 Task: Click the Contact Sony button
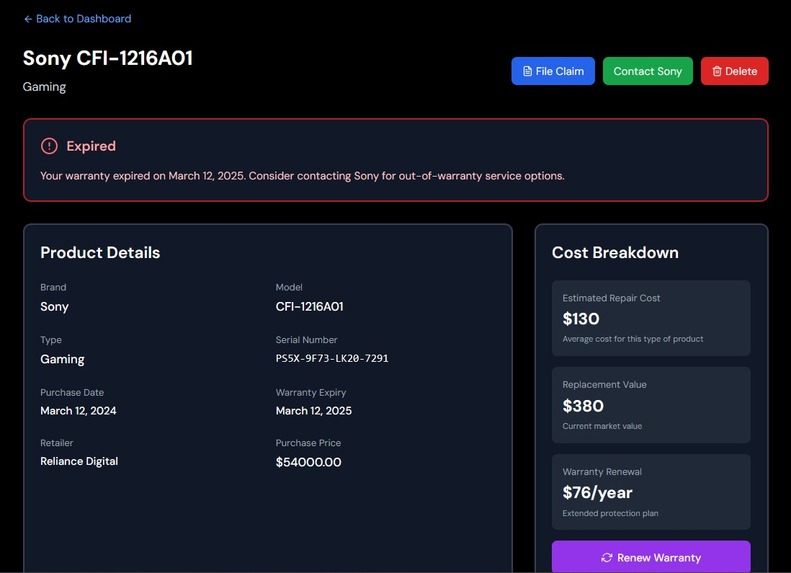pos(648,71)
